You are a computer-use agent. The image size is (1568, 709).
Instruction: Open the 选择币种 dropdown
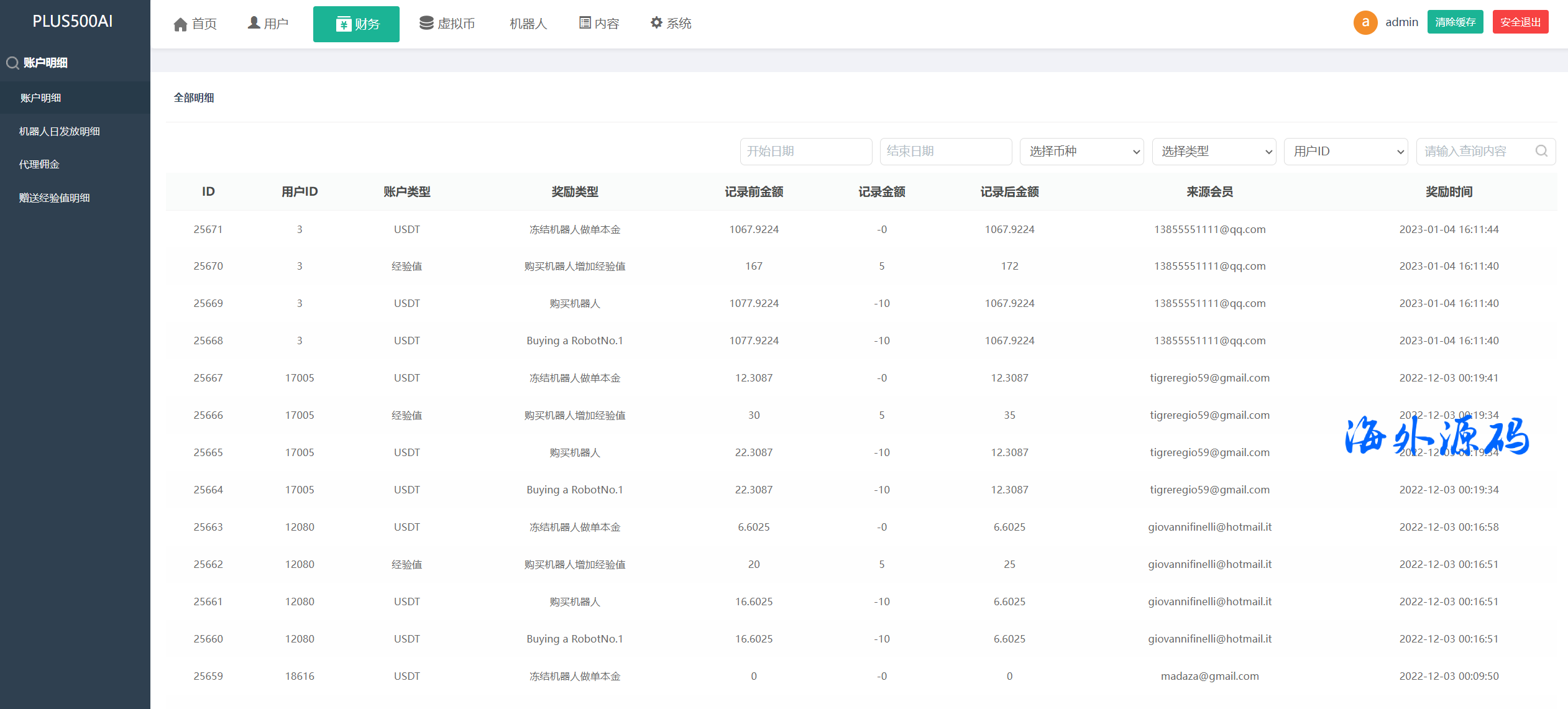point(1081,151)
